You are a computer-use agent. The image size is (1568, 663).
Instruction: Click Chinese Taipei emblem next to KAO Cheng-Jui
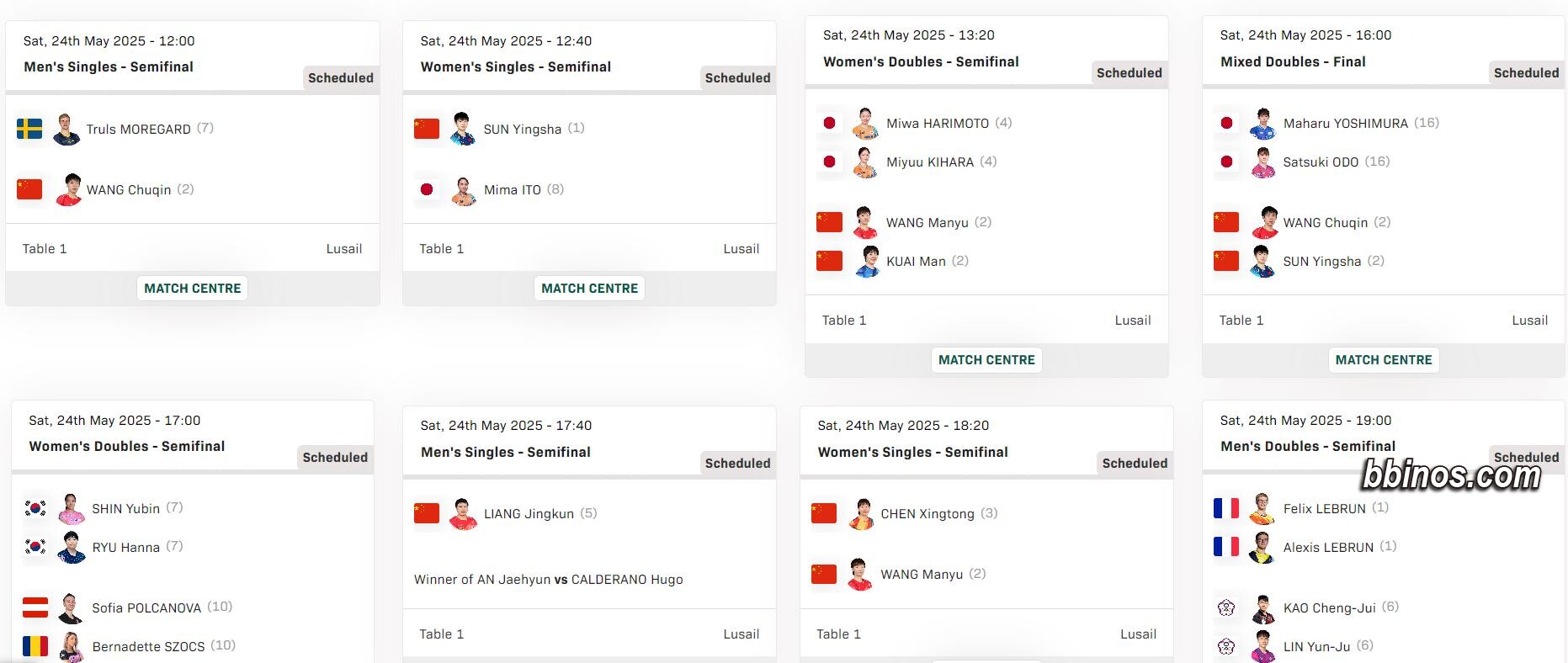(1226, 607)
